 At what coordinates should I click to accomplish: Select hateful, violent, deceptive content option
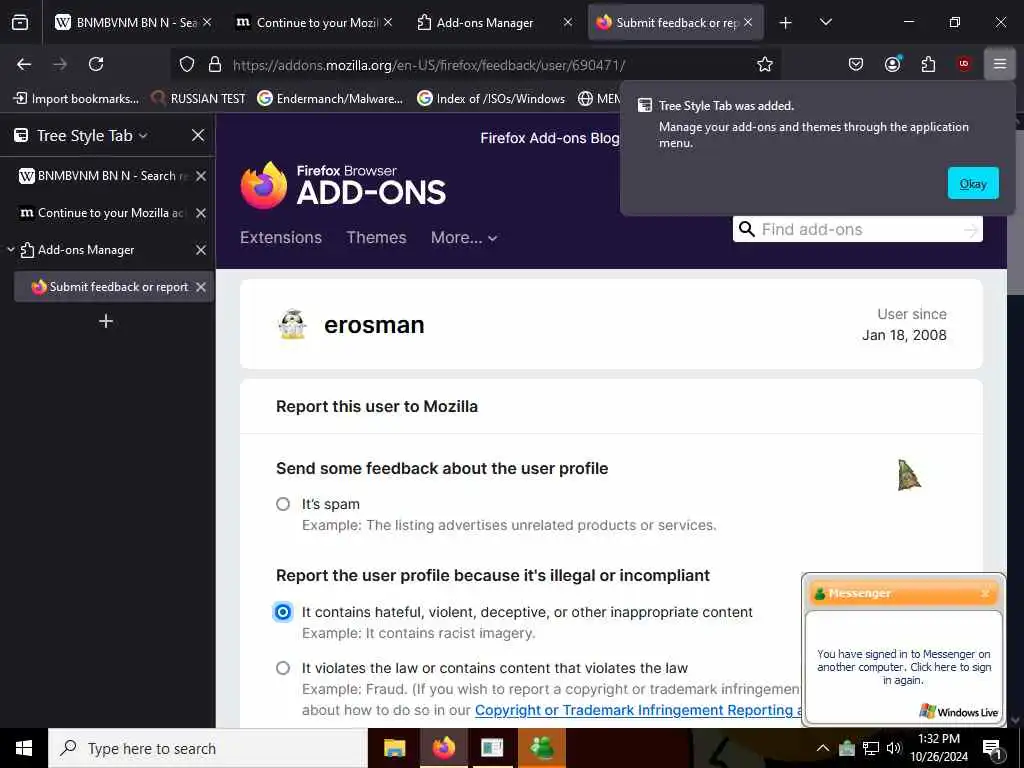pyautogui.click(x=283, y=612)
